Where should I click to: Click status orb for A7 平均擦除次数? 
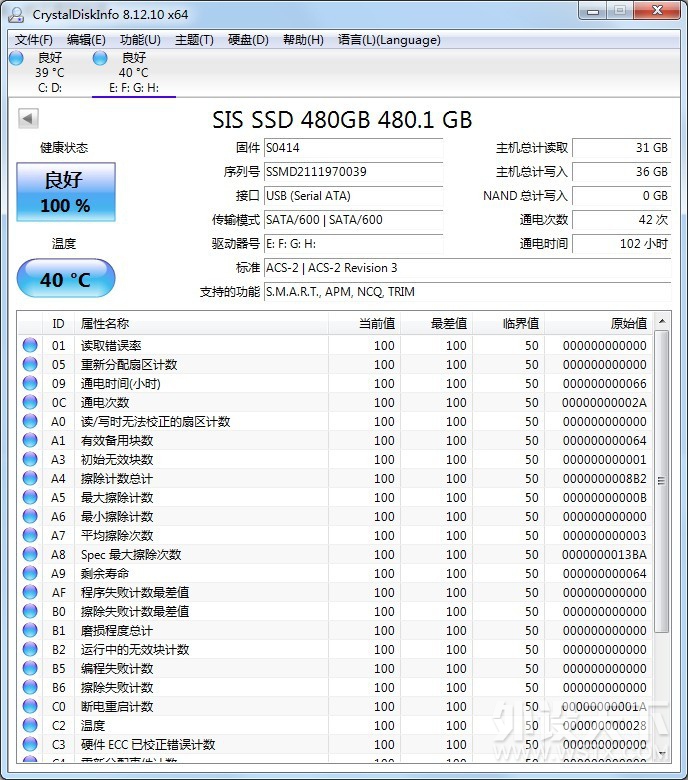[x=30, y=535]
